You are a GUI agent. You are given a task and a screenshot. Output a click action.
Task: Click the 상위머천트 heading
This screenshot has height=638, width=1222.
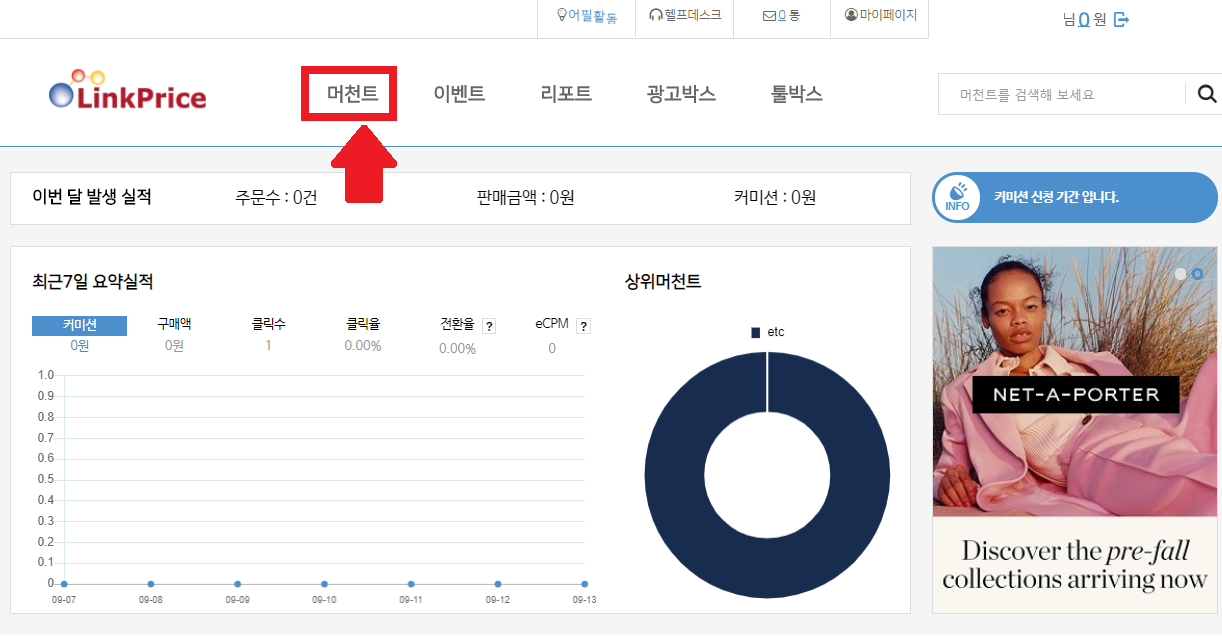pyautogui.click(x=663, y=282)
